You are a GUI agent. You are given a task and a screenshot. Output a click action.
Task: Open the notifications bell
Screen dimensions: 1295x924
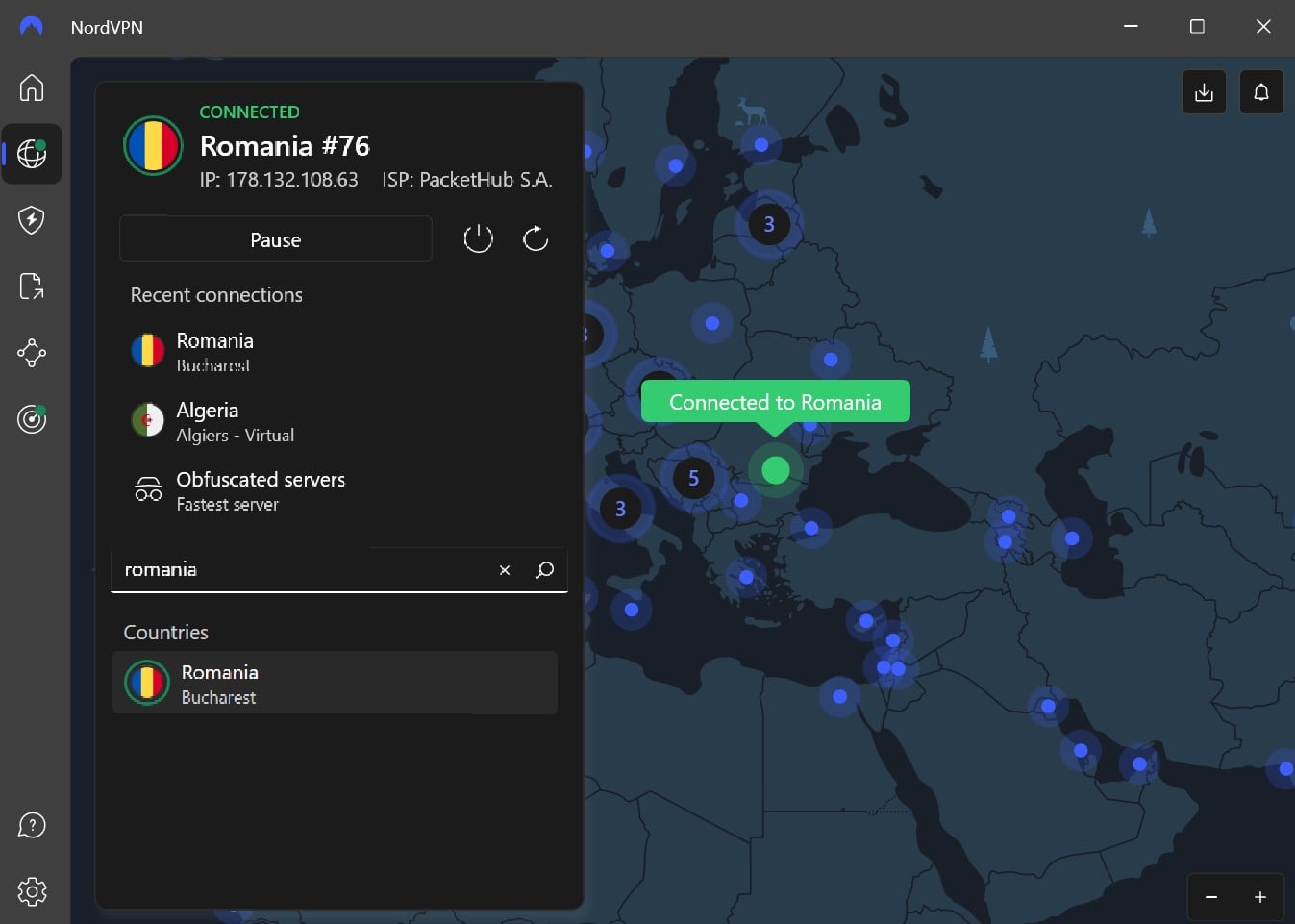tap(1261, 91)
